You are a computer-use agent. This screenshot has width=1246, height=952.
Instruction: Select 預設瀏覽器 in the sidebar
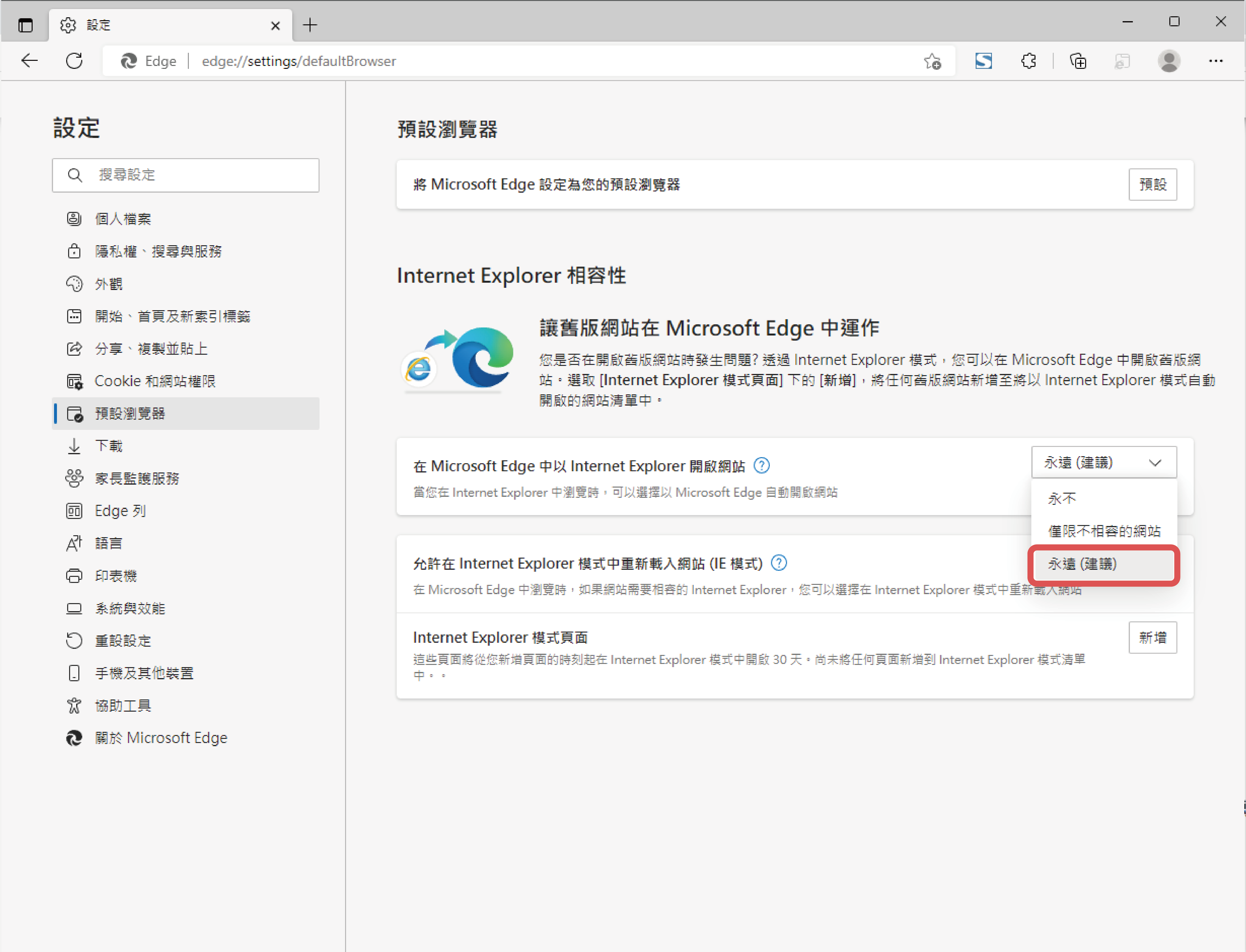point(186,414)
